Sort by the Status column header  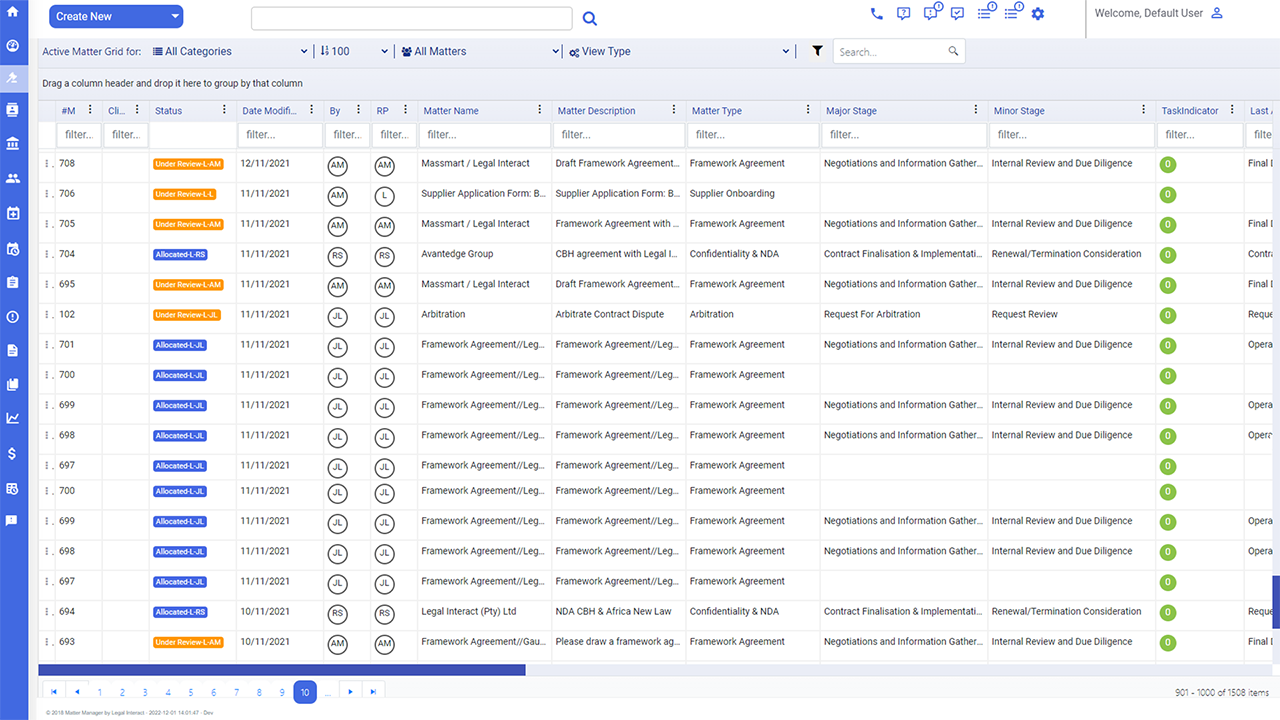point(168,111)
